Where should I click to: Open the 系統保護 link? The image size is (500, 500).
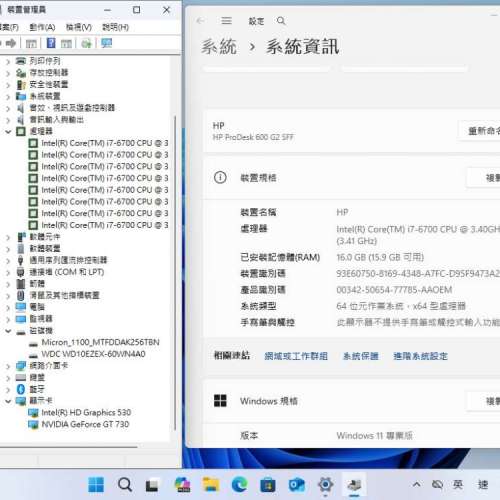[361, 356]
